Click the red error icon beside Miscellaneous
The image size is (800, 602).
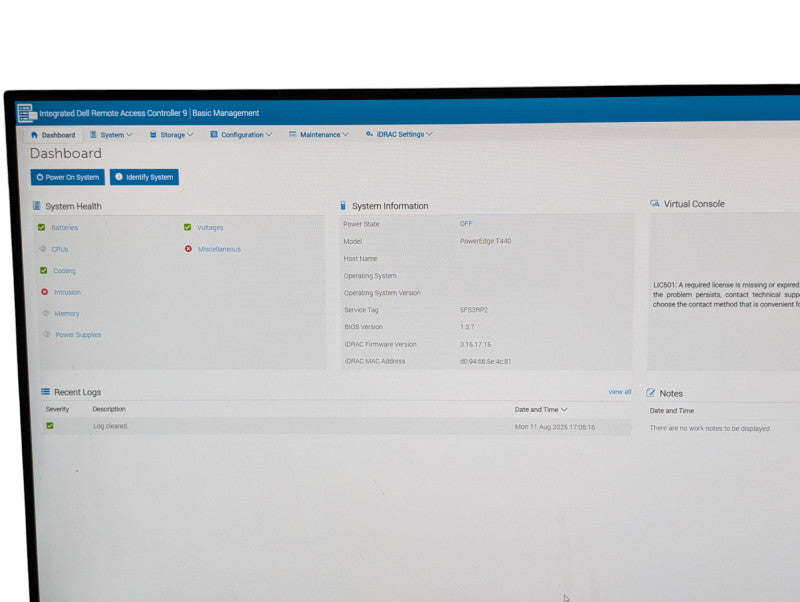pyautogui.click(x=188, y=249)
